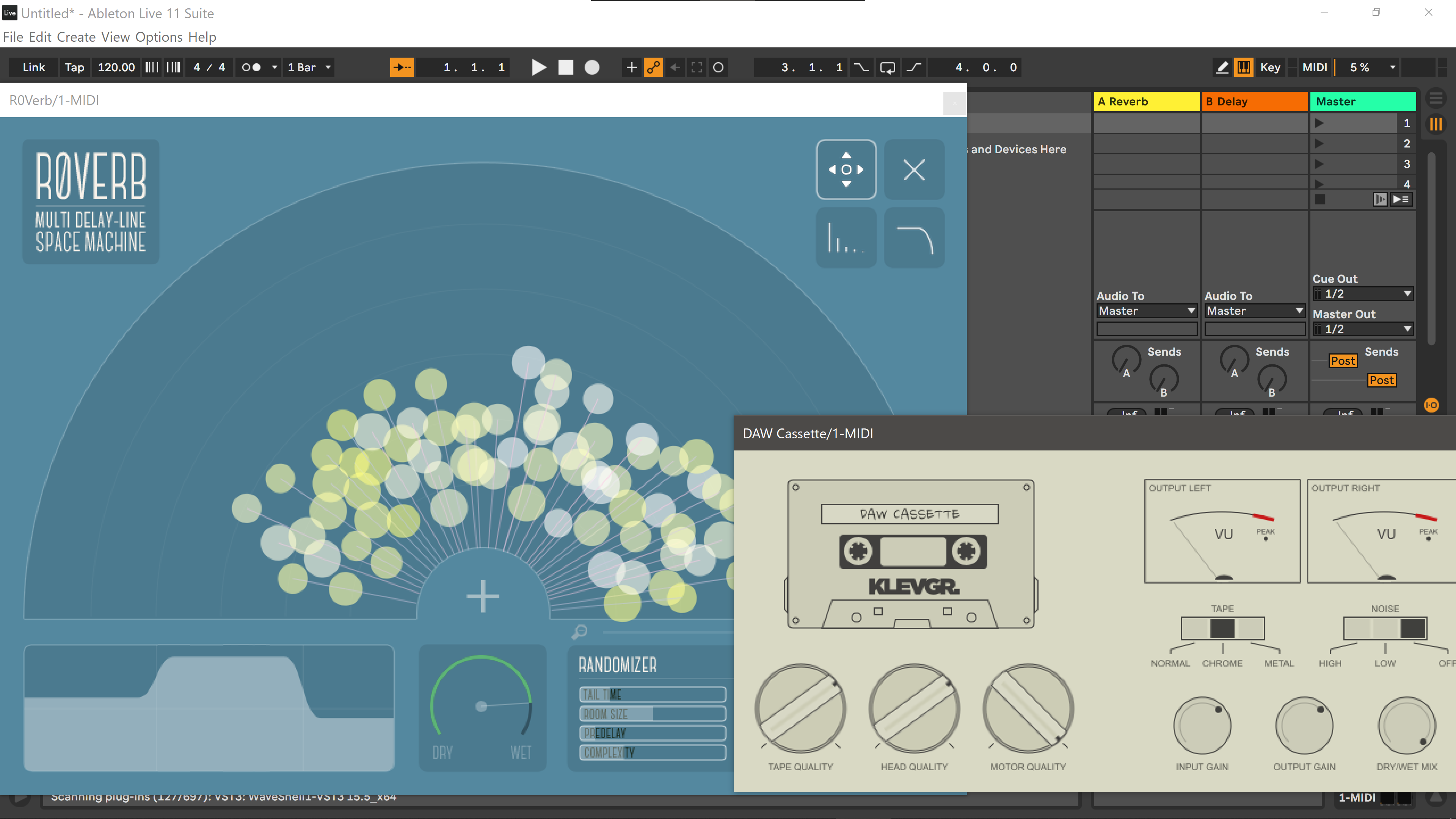Toggle the Computer MIDI Keyboard icon
This screenshot has height=819, width=1456.
click(x=1244, y=67)
